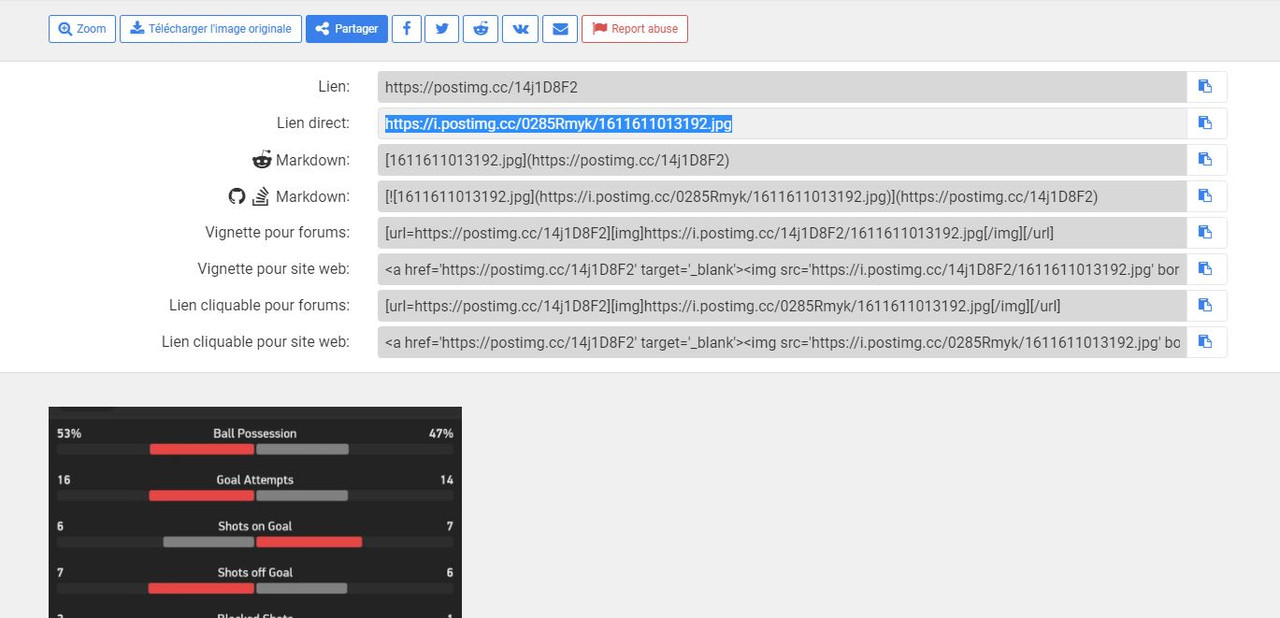Click 'Goal Attempts' text in image
1280x618 pixels.
[255, 480]
